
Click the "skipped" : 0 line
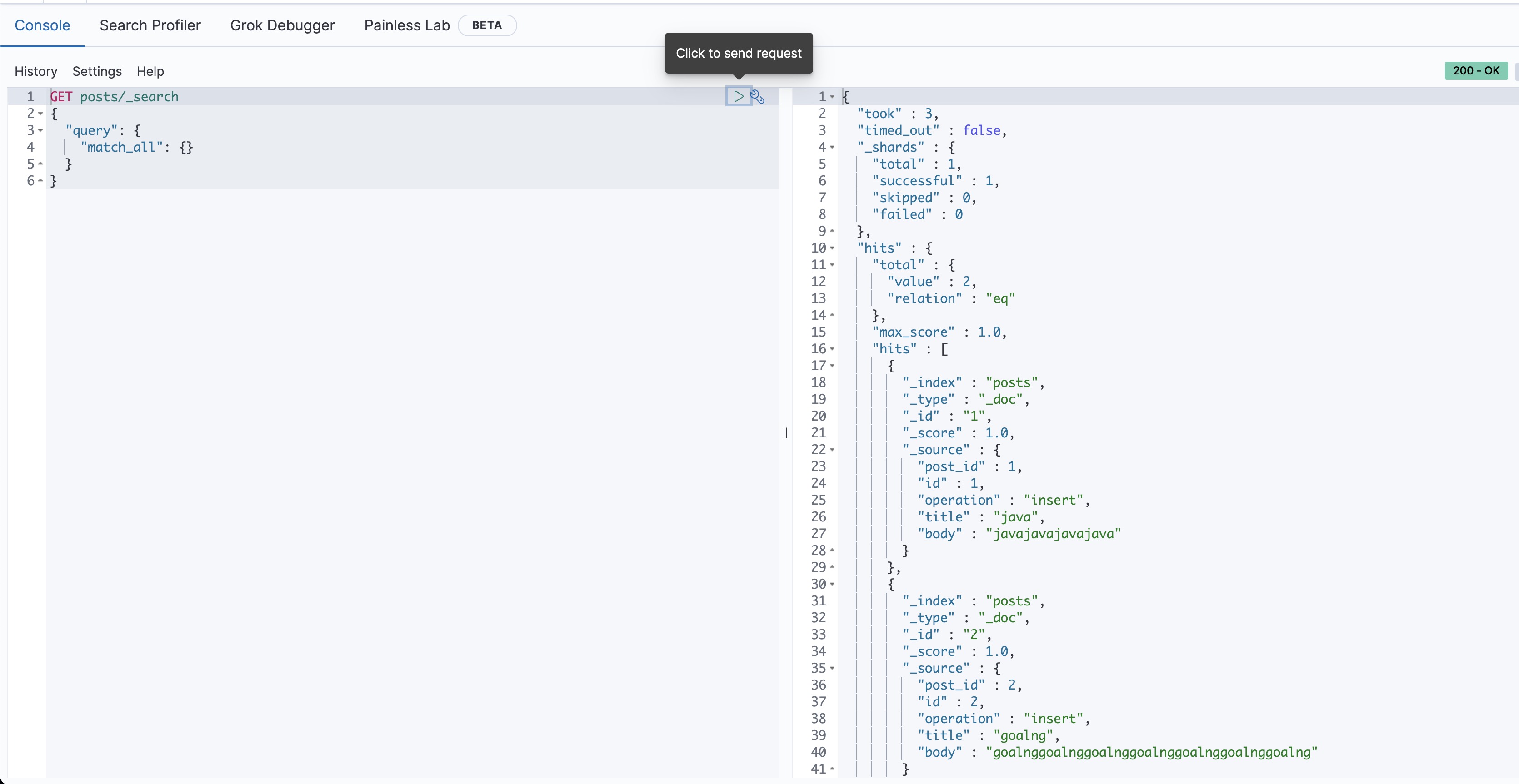pos(924,198)
